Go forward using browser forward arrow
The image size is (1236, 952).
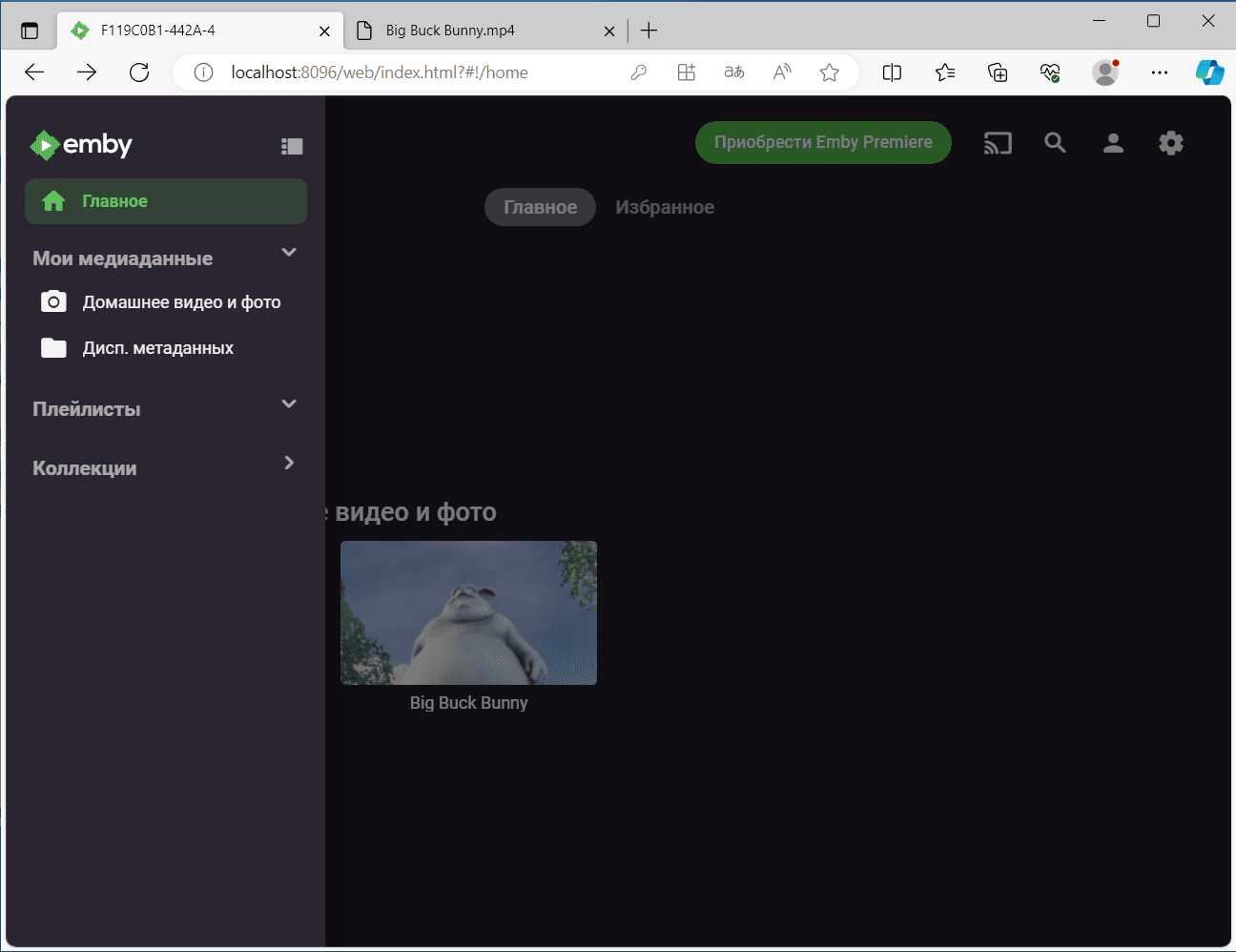pyautogui.click(x=87, y=72)
